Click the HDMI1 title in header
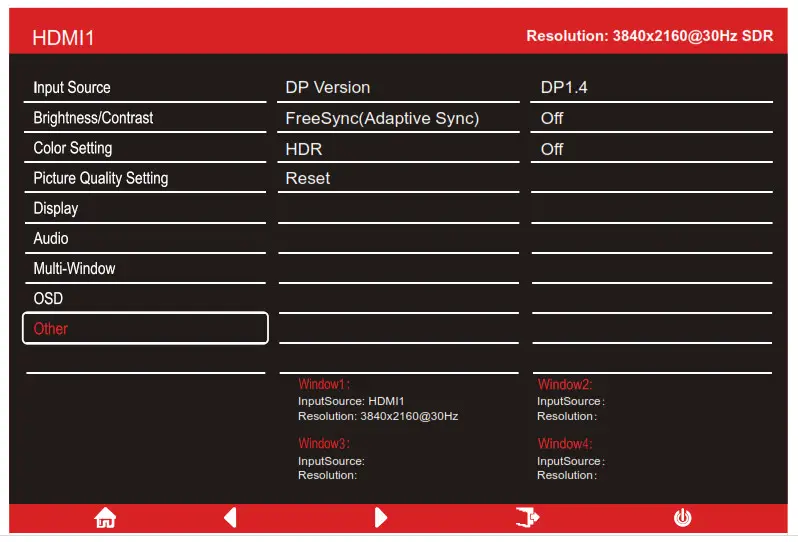 pyautogui.click(x=63, y=38)
